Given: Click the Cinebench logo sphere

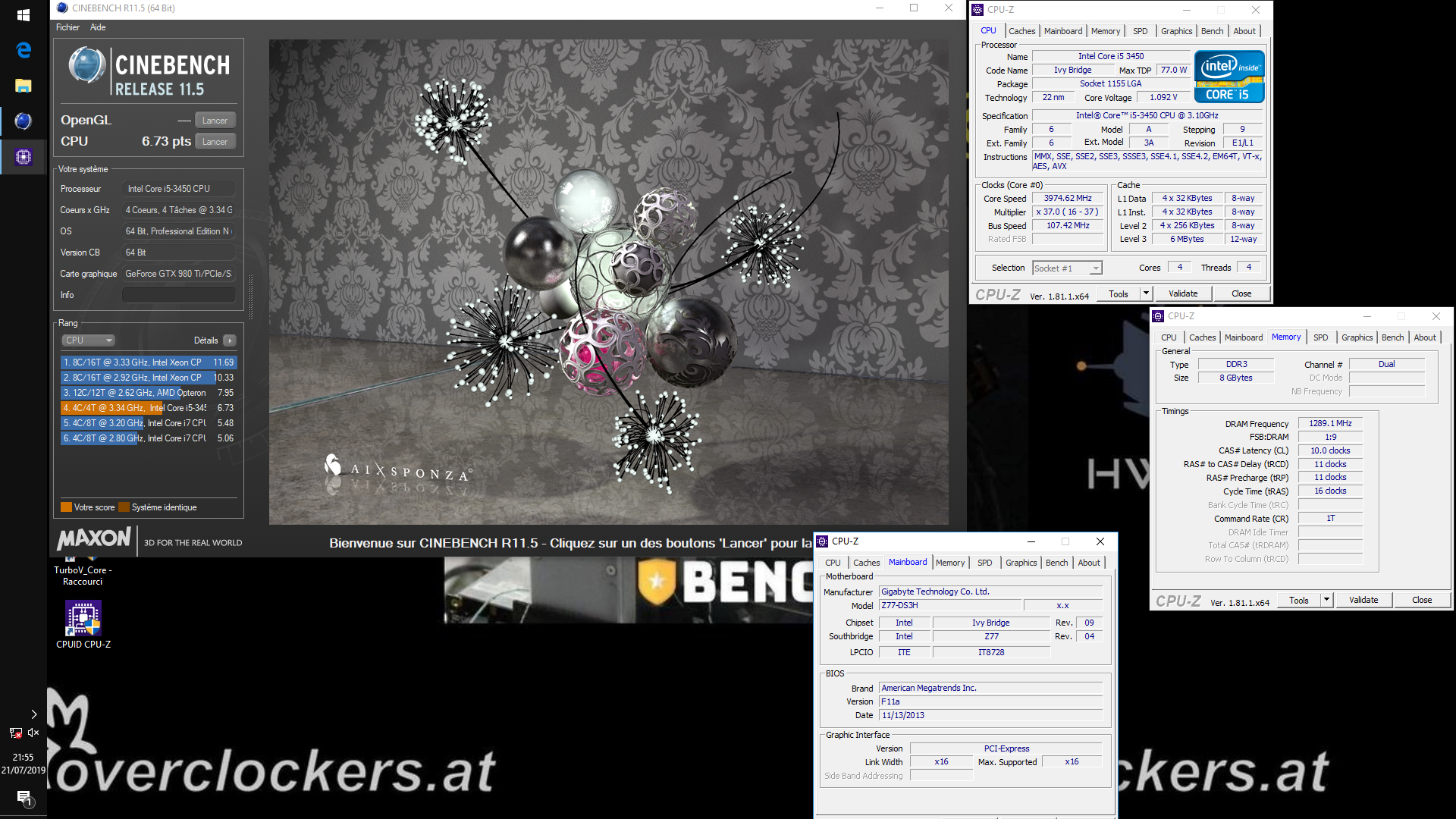Looking at the screenshot, I should point(86,65).
